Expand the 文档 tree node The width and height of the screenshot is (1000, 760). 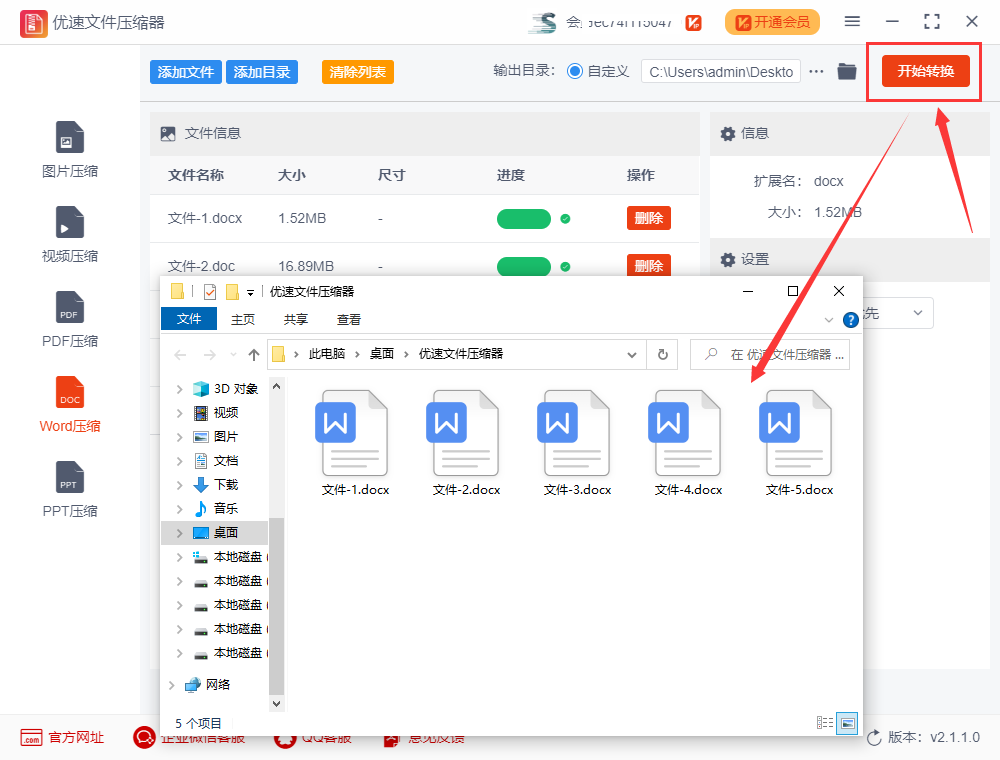coord(179,461)
